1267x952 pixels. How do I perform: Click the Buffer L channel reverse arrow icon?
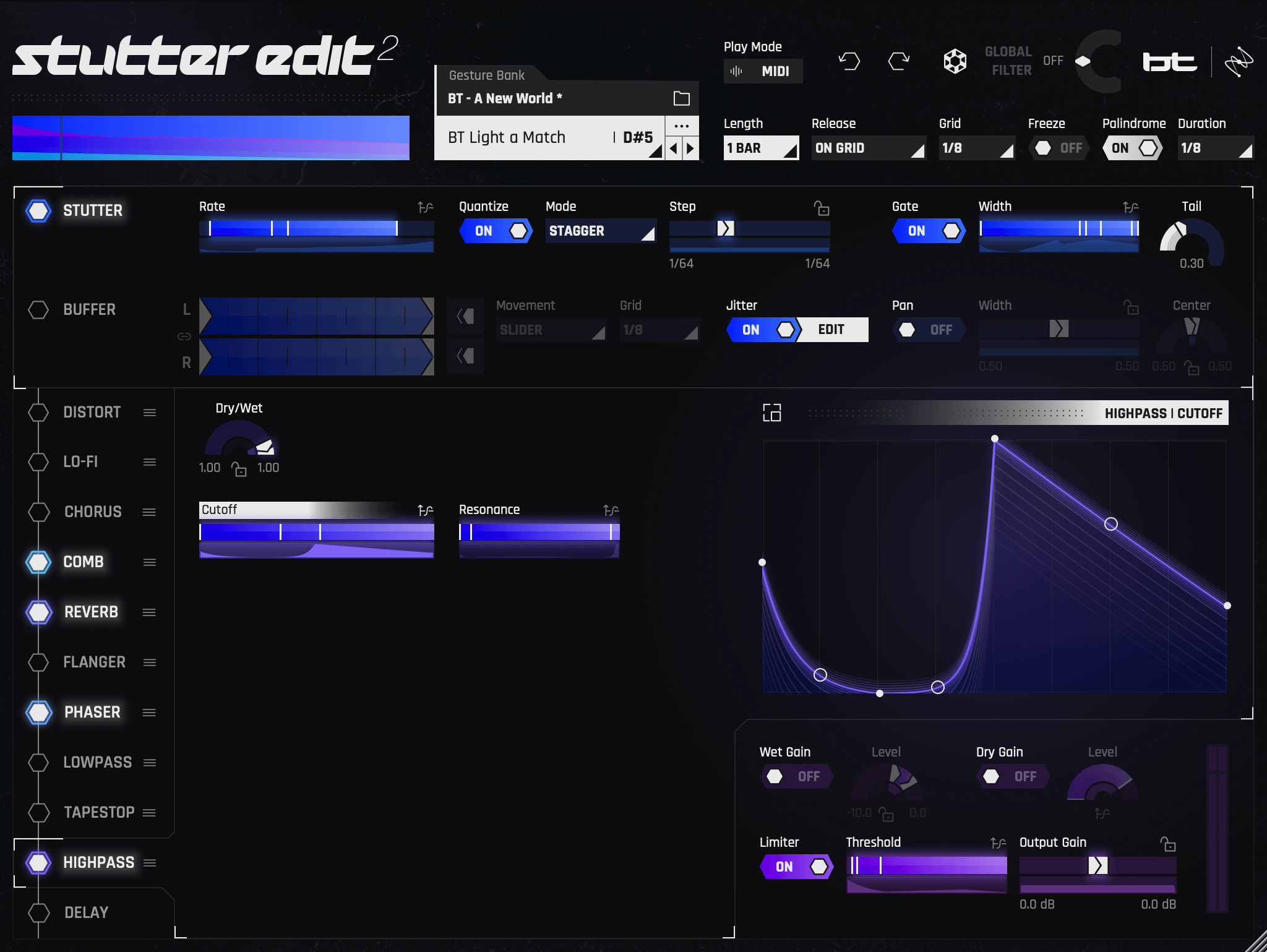[x=465, y=316]
